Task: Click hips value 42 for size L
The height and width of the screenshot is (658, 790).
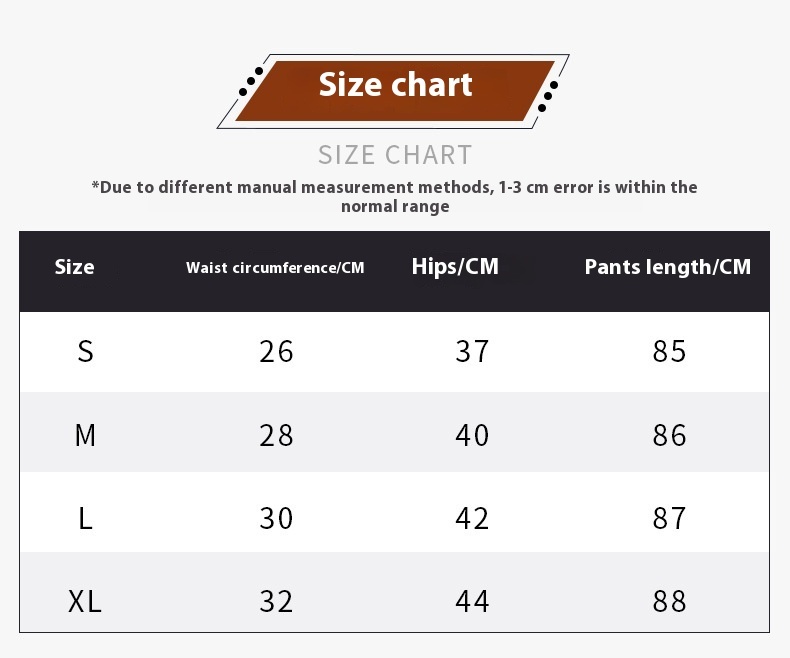Action: click(x=472, y=518)
